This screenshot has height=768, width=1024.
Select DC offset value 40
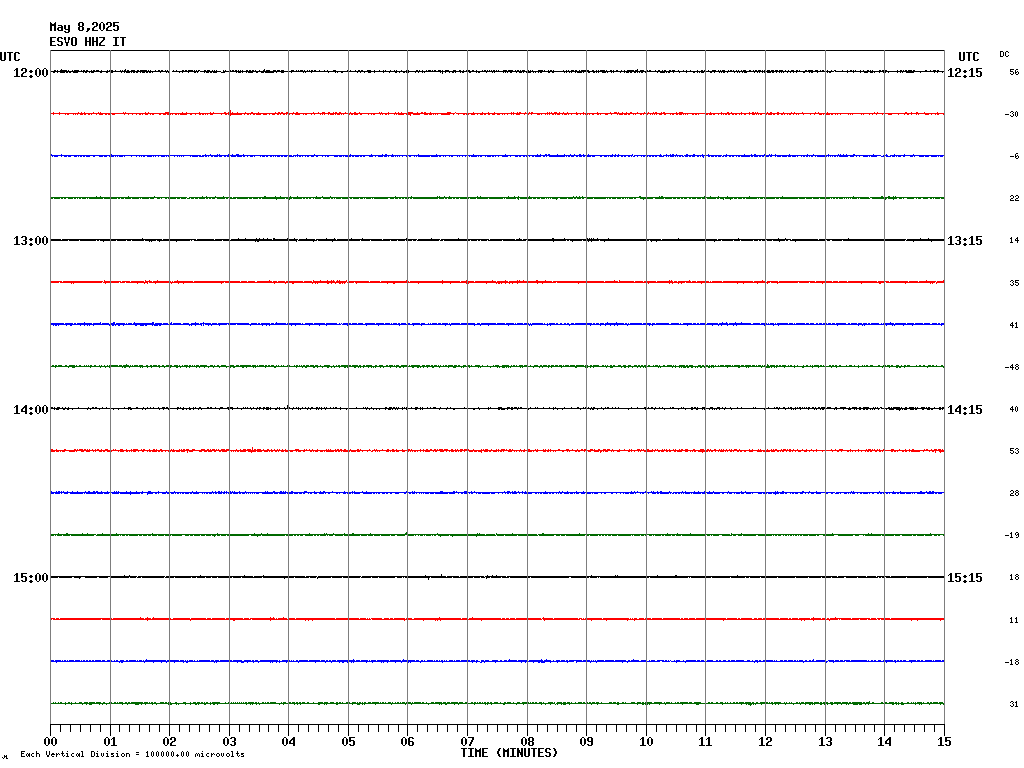1014,409
